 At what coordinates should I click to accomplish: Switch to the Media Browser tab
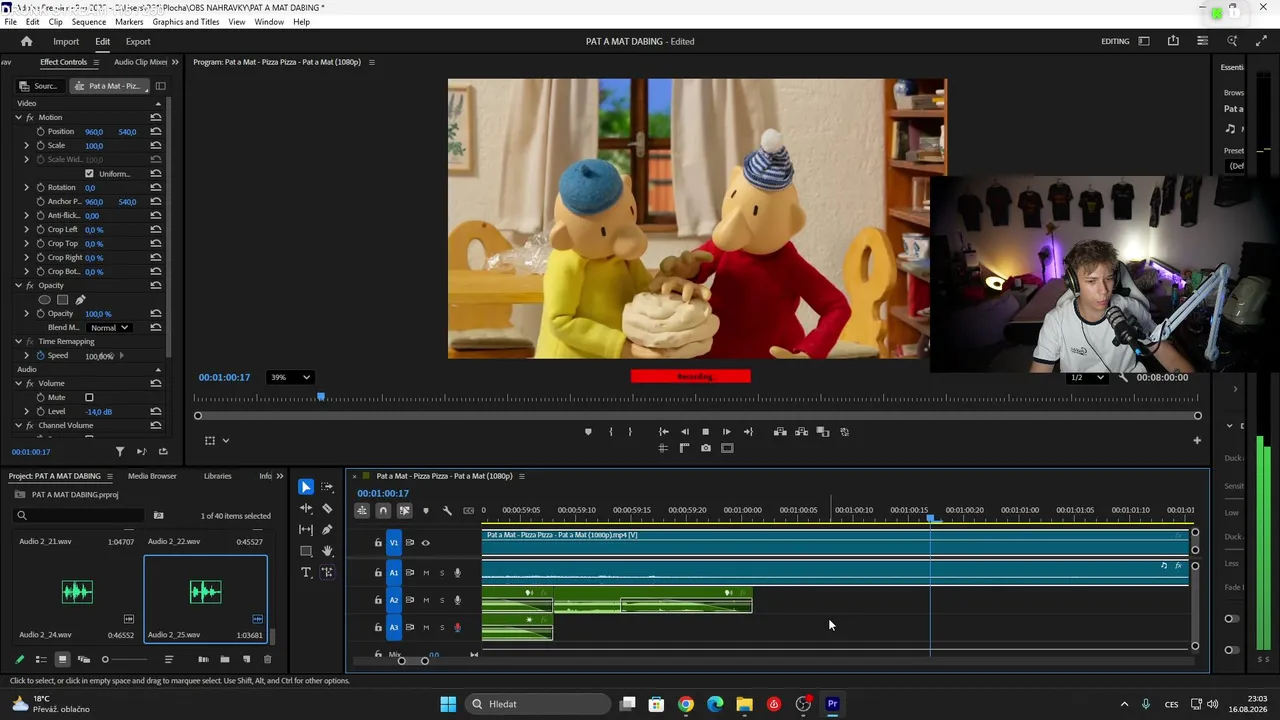(x=152, y=476)
